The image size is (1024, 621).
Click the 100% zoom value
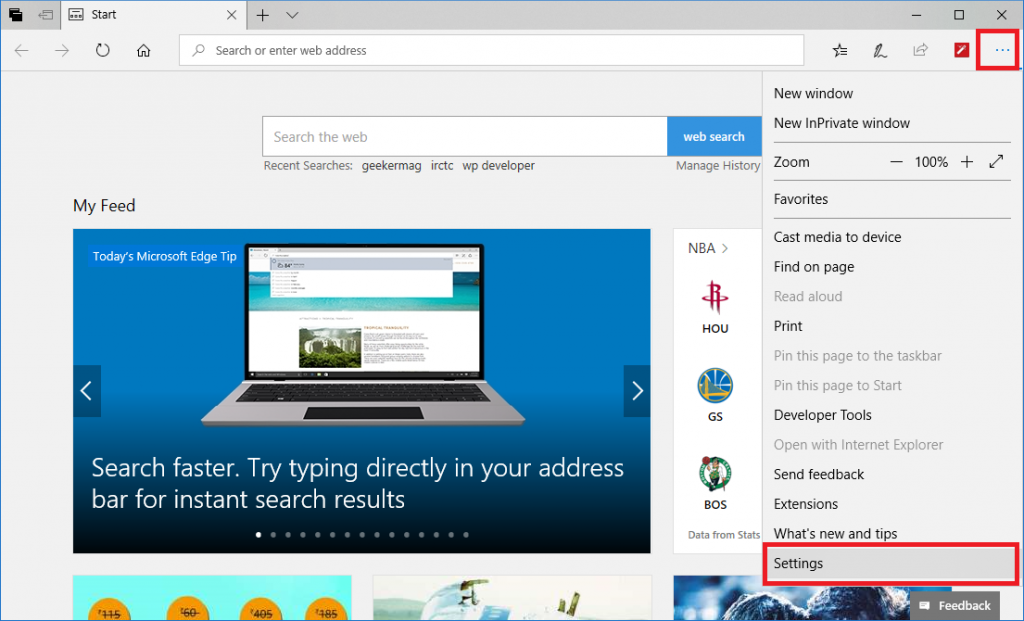(x=931, y=162)
